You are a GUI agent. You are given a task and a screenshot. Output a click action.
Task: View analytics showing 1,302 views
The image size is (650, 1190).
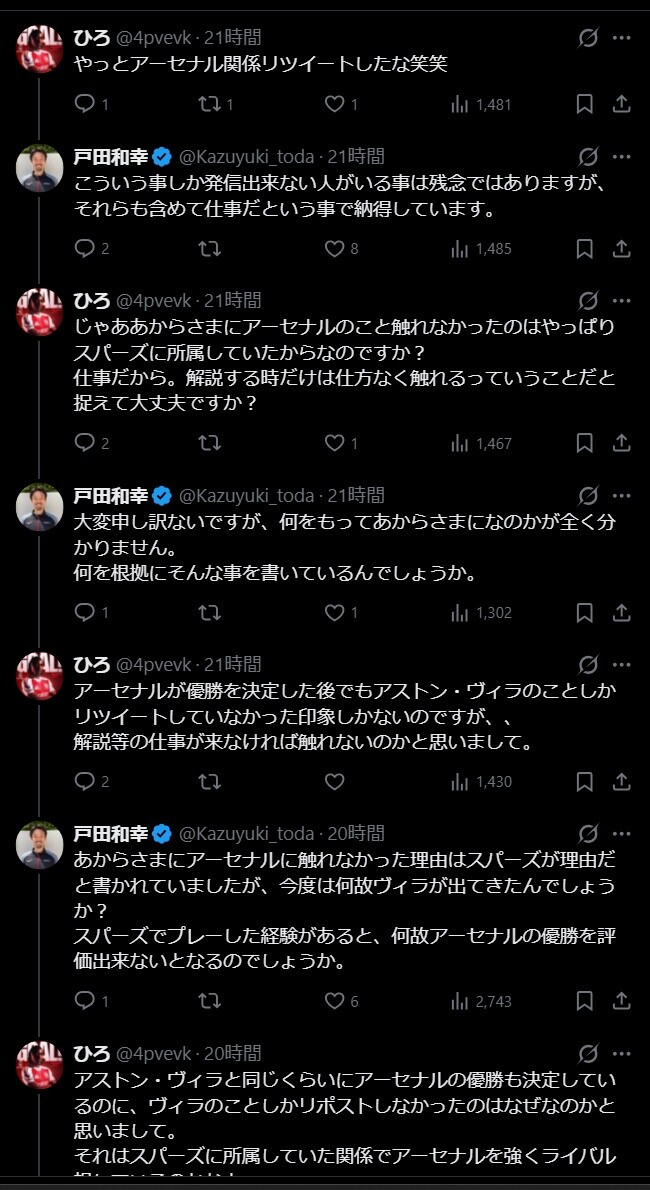[481, 612]
